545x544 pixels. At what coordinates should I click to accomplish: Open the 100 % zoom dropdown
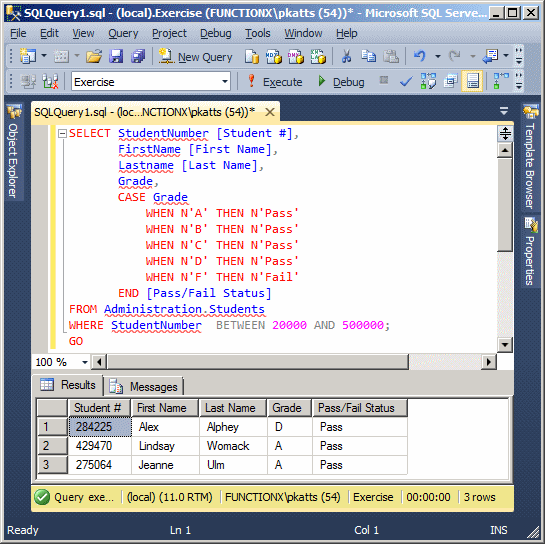click(x=61, y=362)
